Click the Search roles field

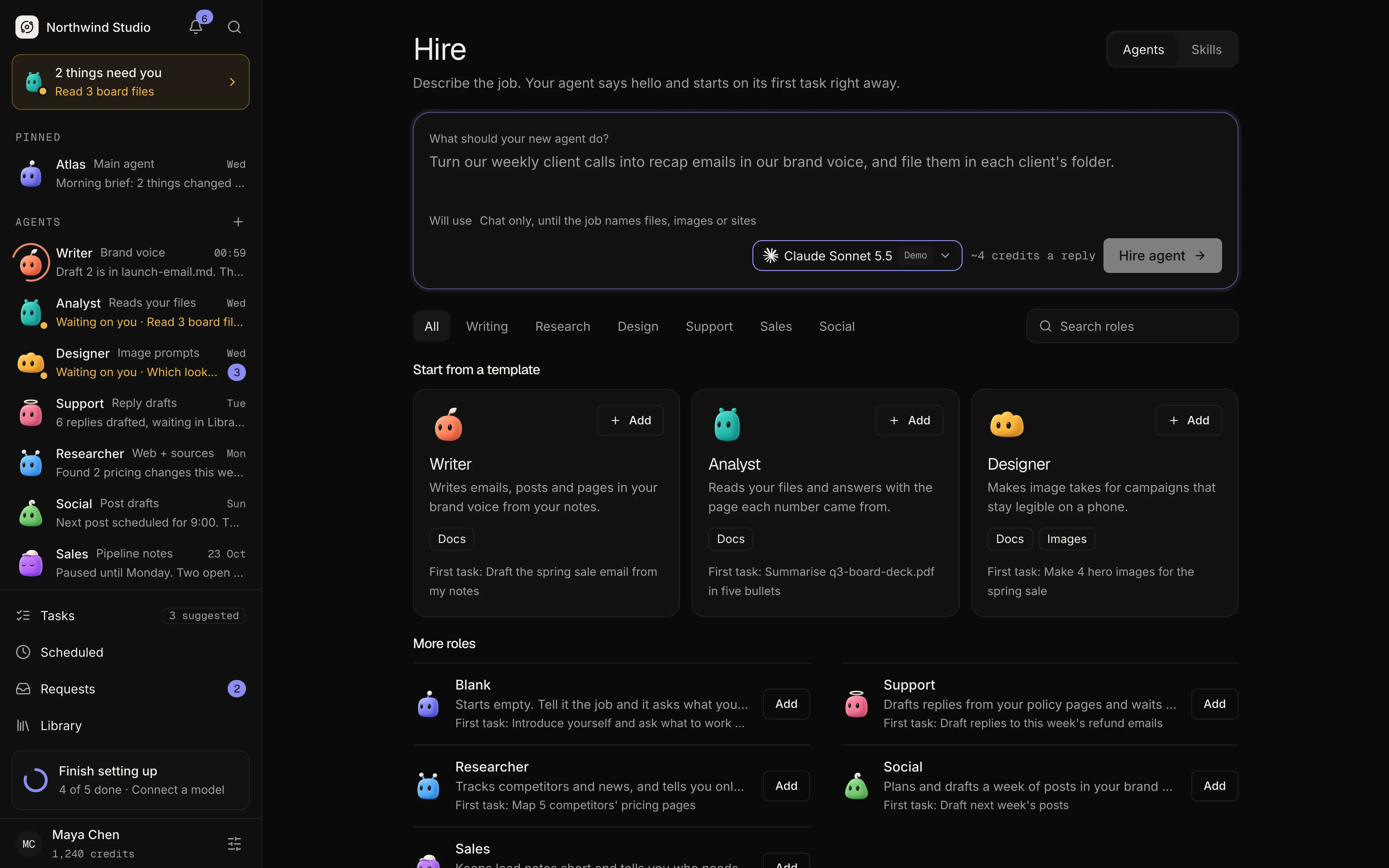(x=1132, y=326)
